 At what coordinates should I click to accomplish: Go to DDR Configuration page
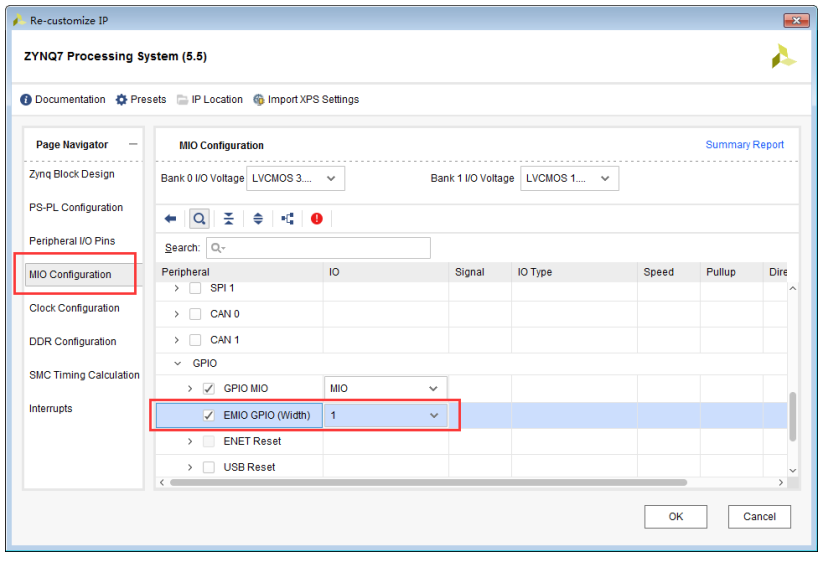tap(73, 342)
